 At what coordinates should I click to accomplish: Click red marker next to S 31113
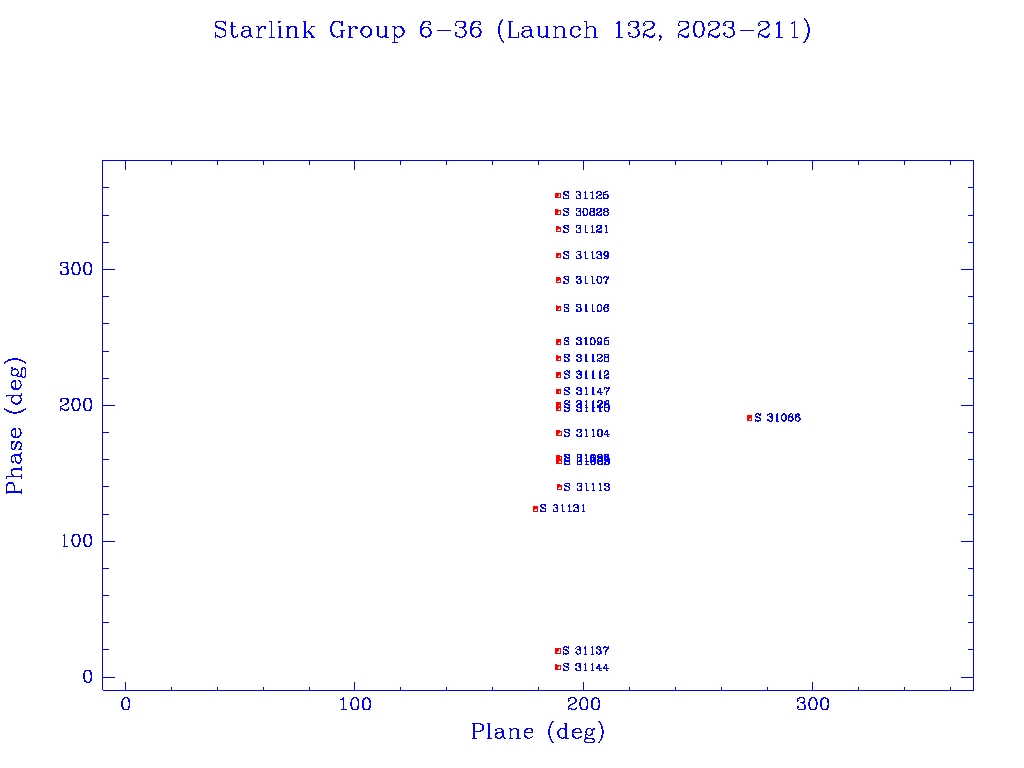[x=559, y=487]
